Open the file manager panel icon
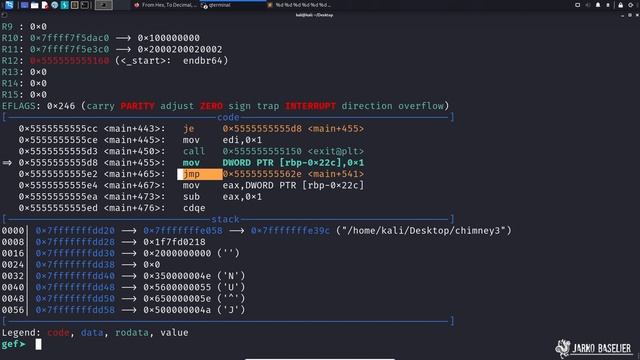 pos(35,5)
